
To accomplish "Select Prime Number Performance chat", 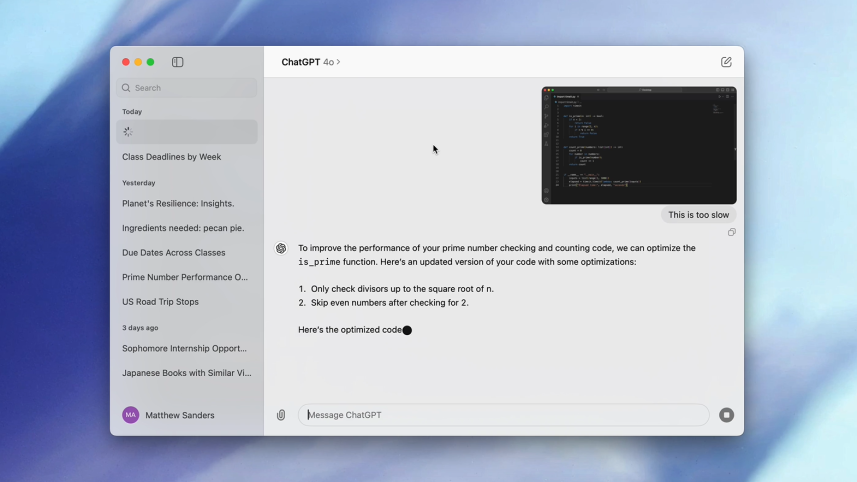I will click(186, 277).
